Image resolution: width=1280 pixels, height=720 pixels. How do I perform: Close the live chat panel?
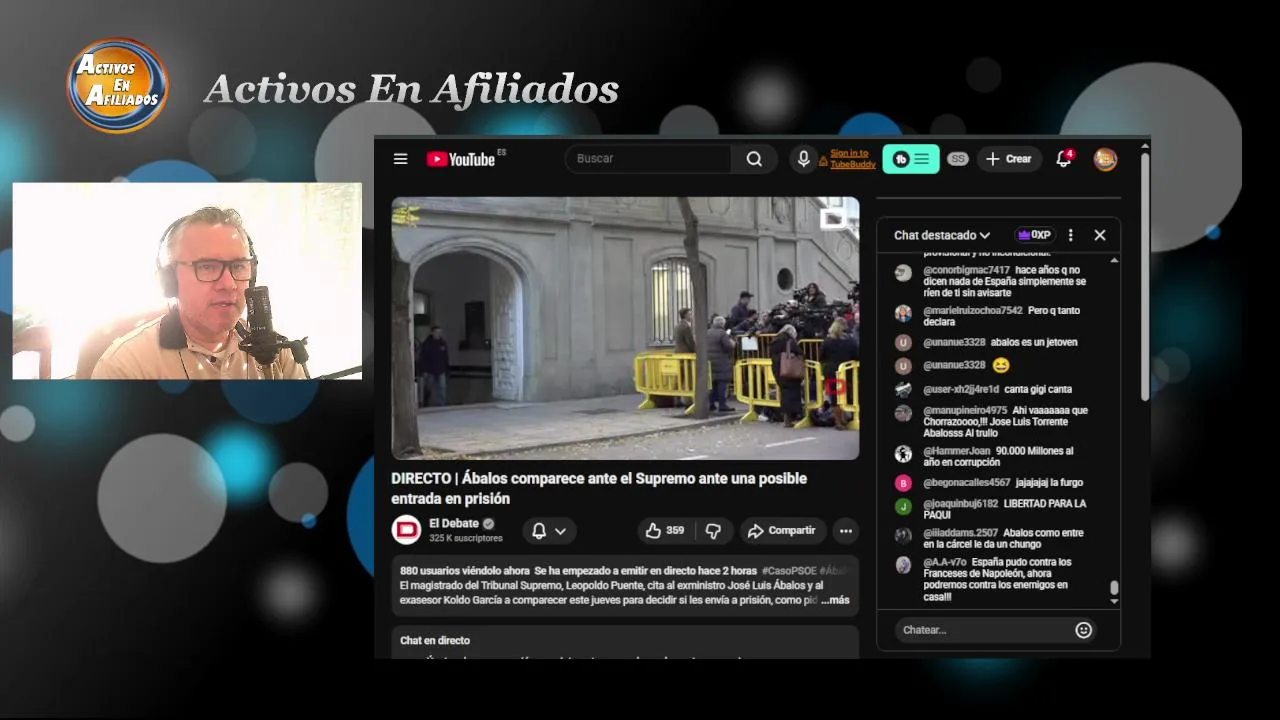coord(1100,235)
